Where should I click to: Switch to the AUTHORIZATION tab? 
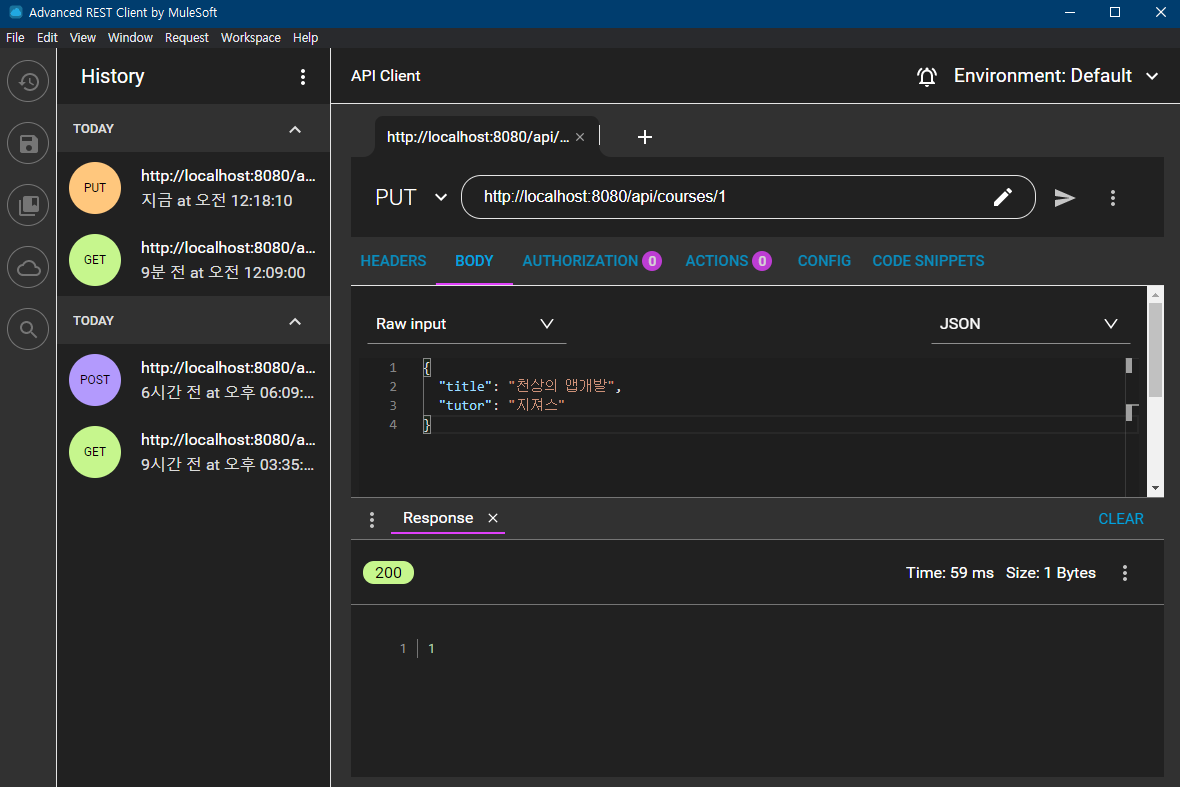592,261
